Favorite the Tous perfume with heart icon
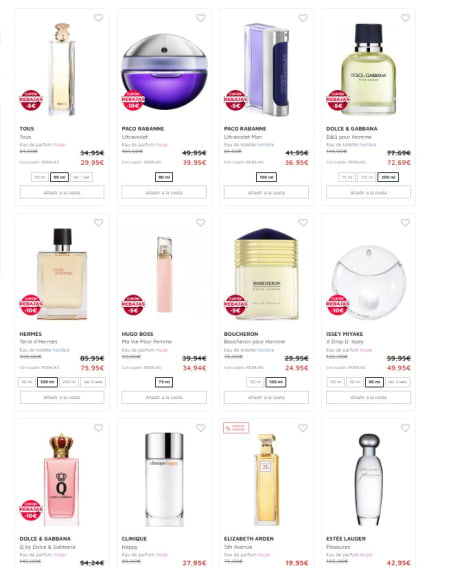This screenshot has height=568, width=475. coord(99,18)
